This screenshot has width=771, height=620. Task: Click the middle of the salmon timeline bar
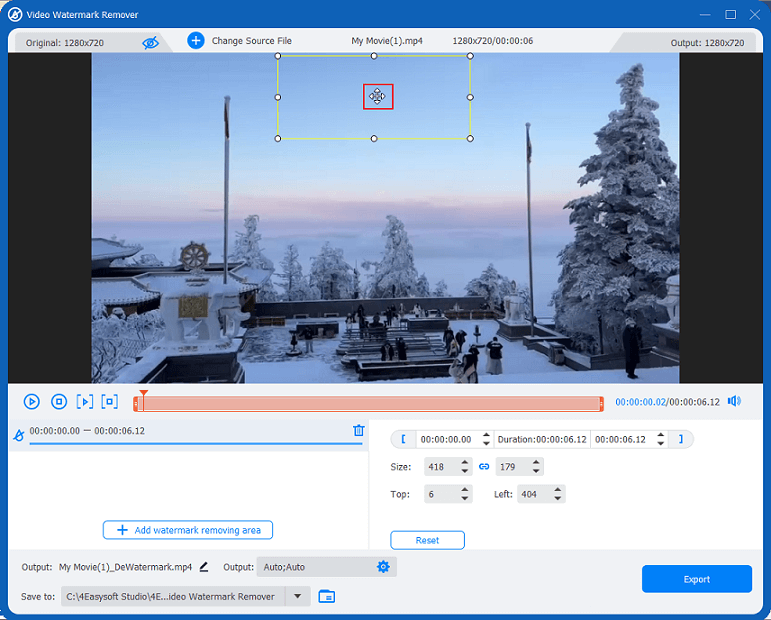[368, 404]
